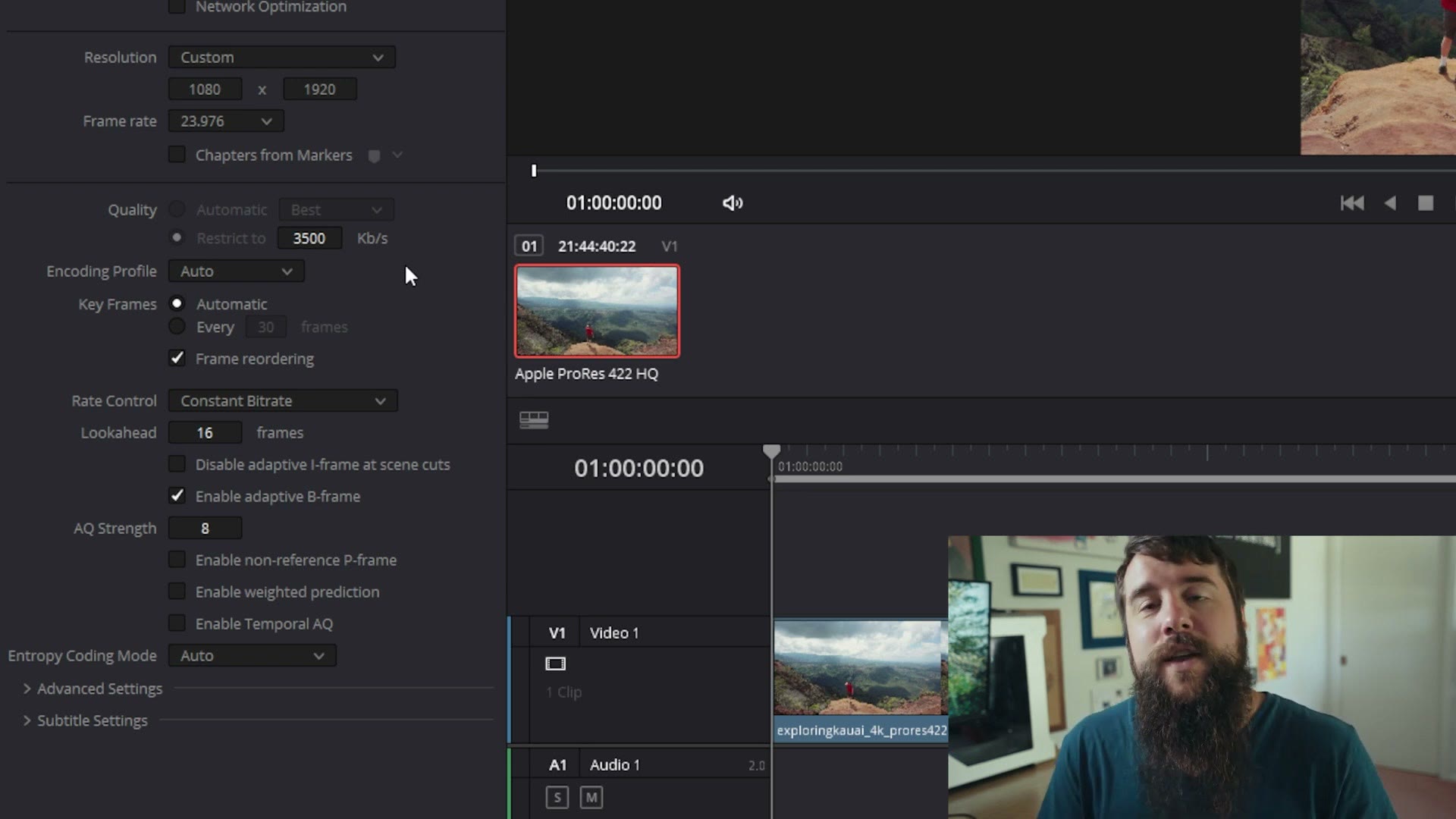
Task: Open the Entropy Coding Mode dropdown
Action: point(252,656)
